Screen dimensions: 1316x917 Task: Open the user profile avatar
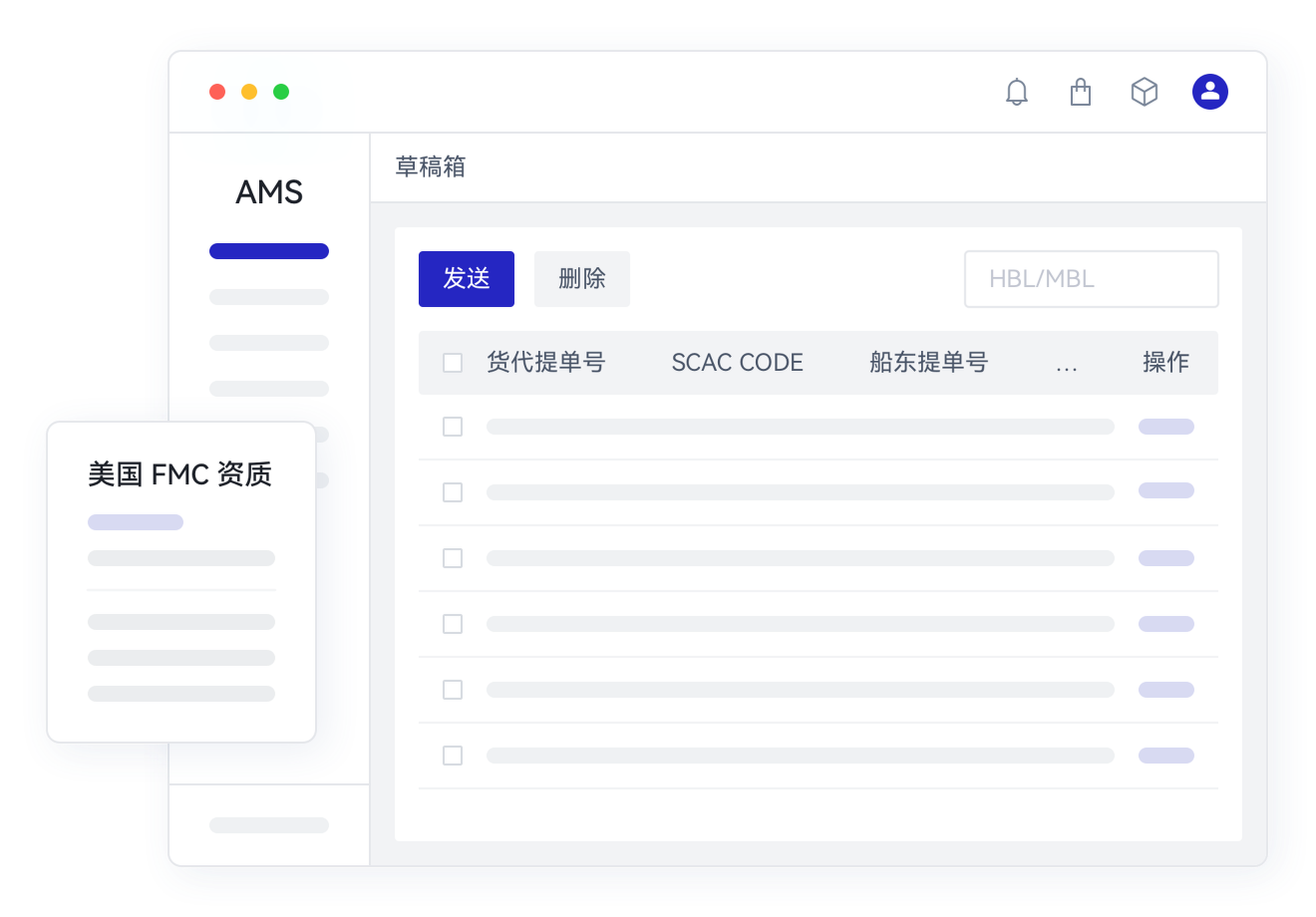[1210, 92]
